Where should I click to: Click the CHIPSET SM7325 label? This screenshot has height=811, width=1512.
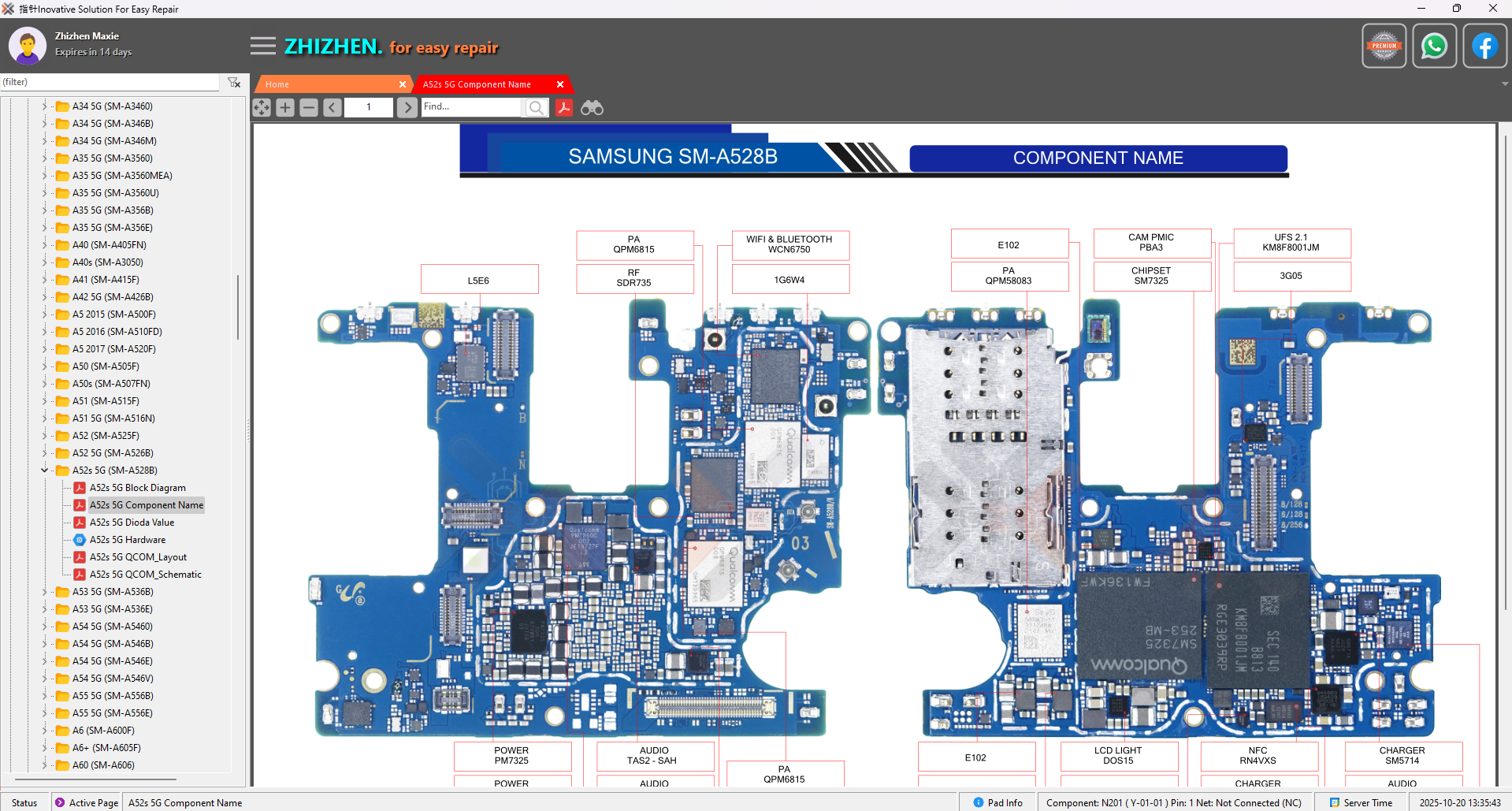pyautogui.click(x=1151, y=276)
